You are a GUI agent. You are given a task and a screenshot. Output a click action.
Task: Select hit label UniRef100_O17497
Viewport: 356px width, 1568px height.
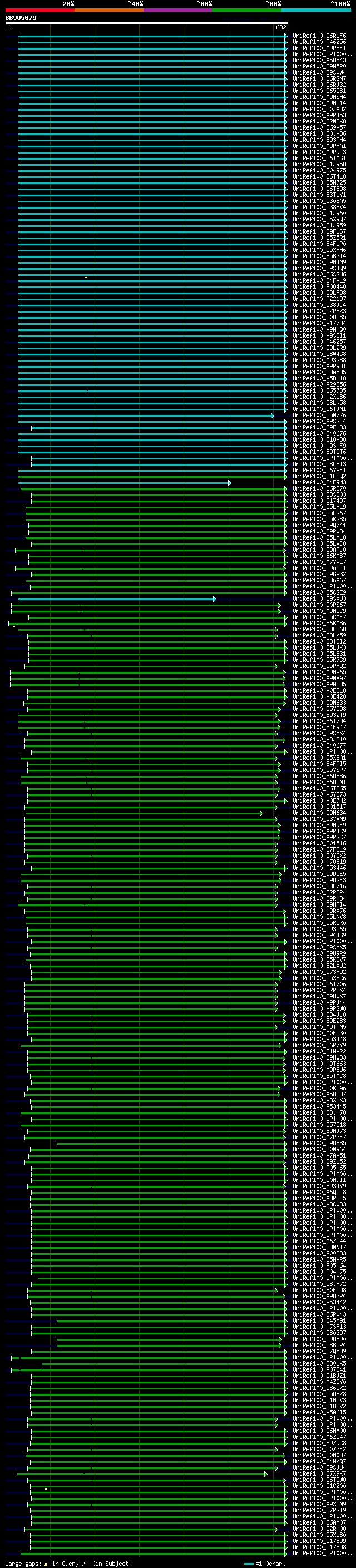[x=319, y=501]
